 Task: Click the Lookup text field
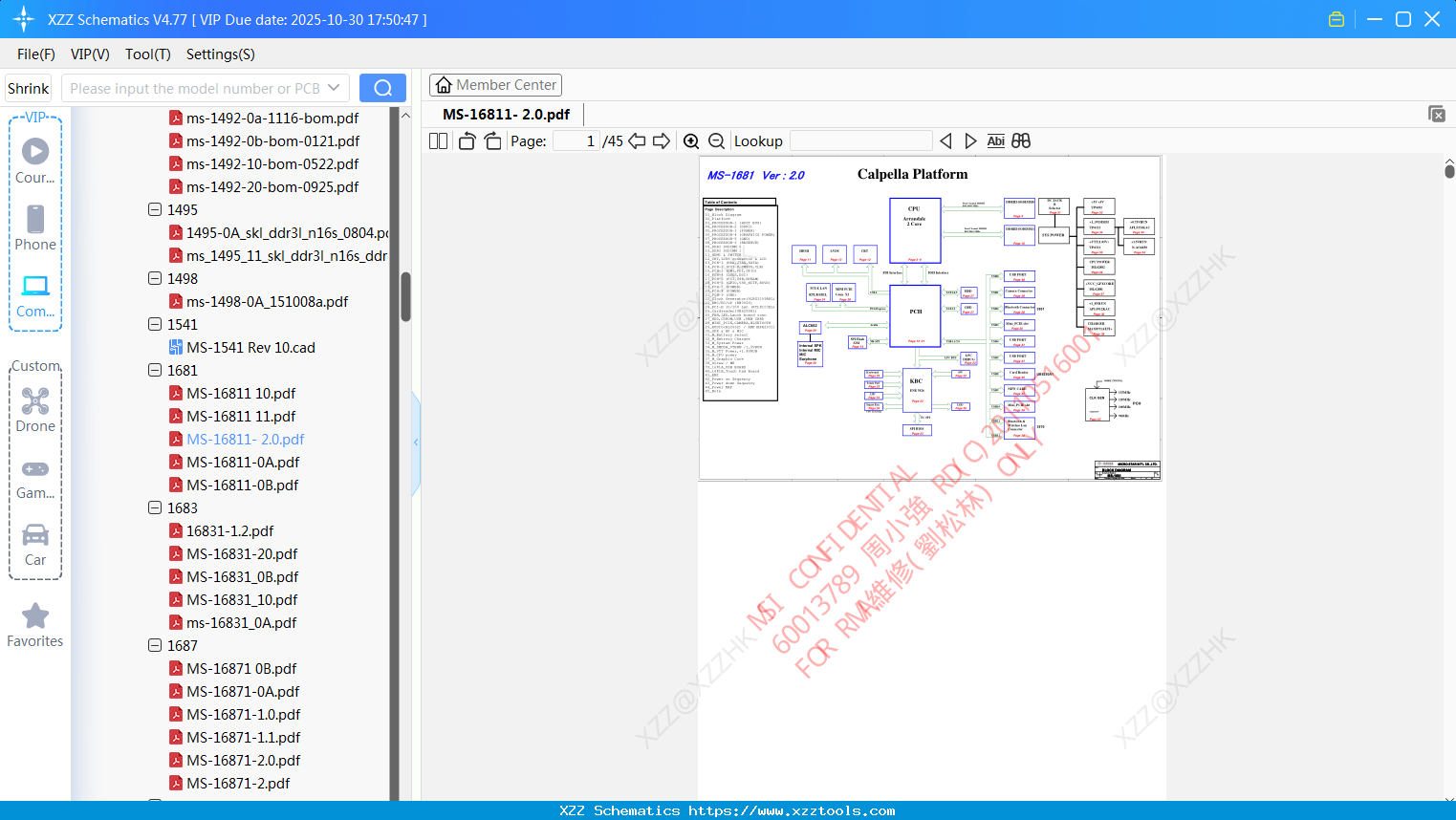point(861,140)
